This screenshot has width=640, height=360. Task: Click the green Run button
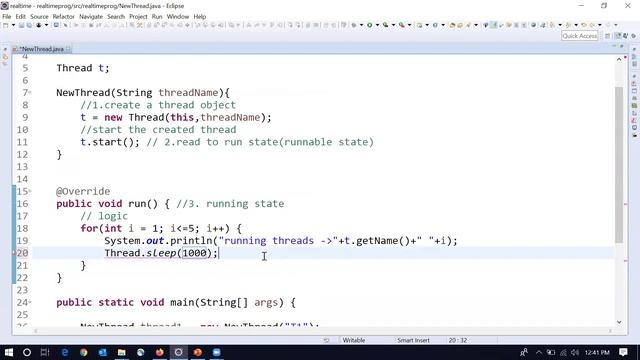[369, 25]
